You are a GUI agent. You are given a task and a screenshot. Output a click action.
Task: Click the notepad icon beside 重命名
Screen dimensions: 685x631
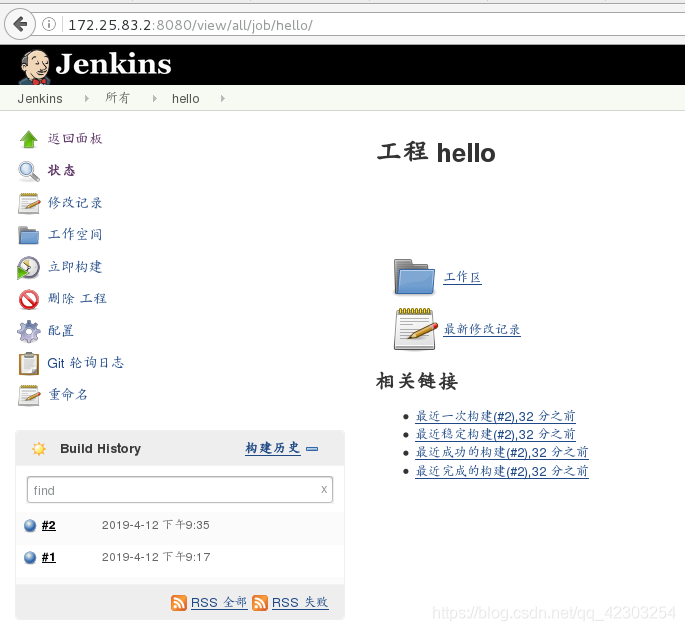point(29,395)
